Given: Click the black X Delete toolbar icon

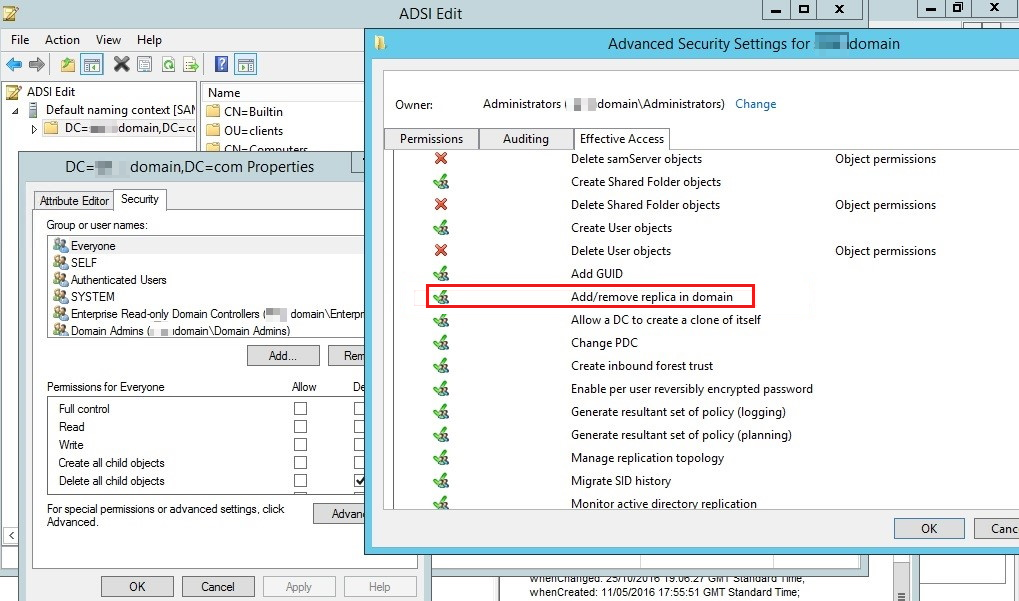Looking at the screenshot, I should point(122,64).
